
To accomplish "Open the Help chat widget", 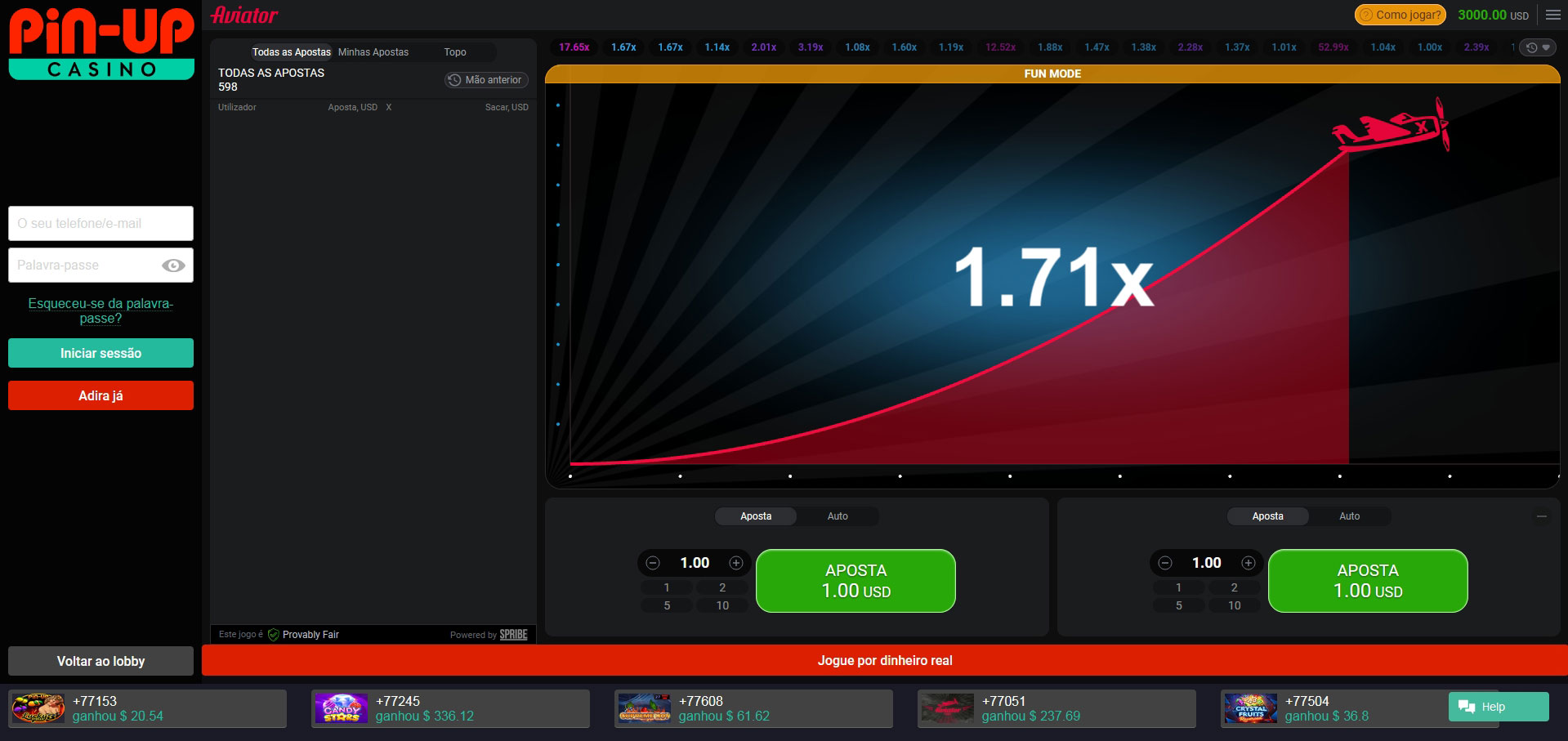I will pyautogui.click(x=1499, y=707).
